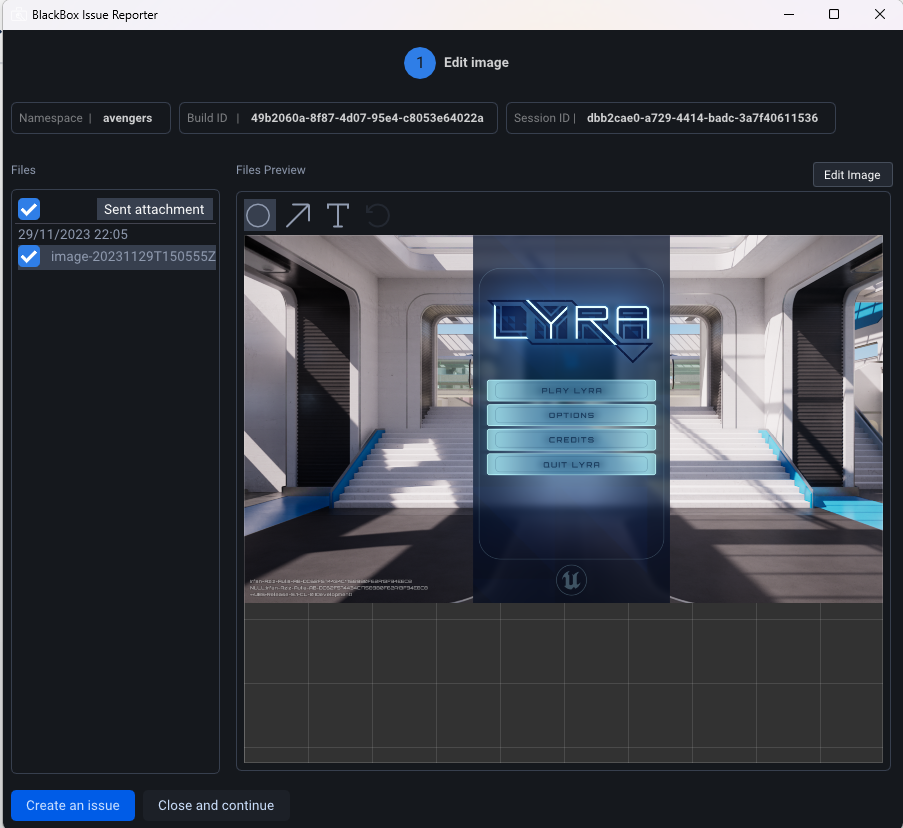The width and height of the screenshot is (903, 828).
Task: Click the Build ID value field
Action: [x=338, y=118]
